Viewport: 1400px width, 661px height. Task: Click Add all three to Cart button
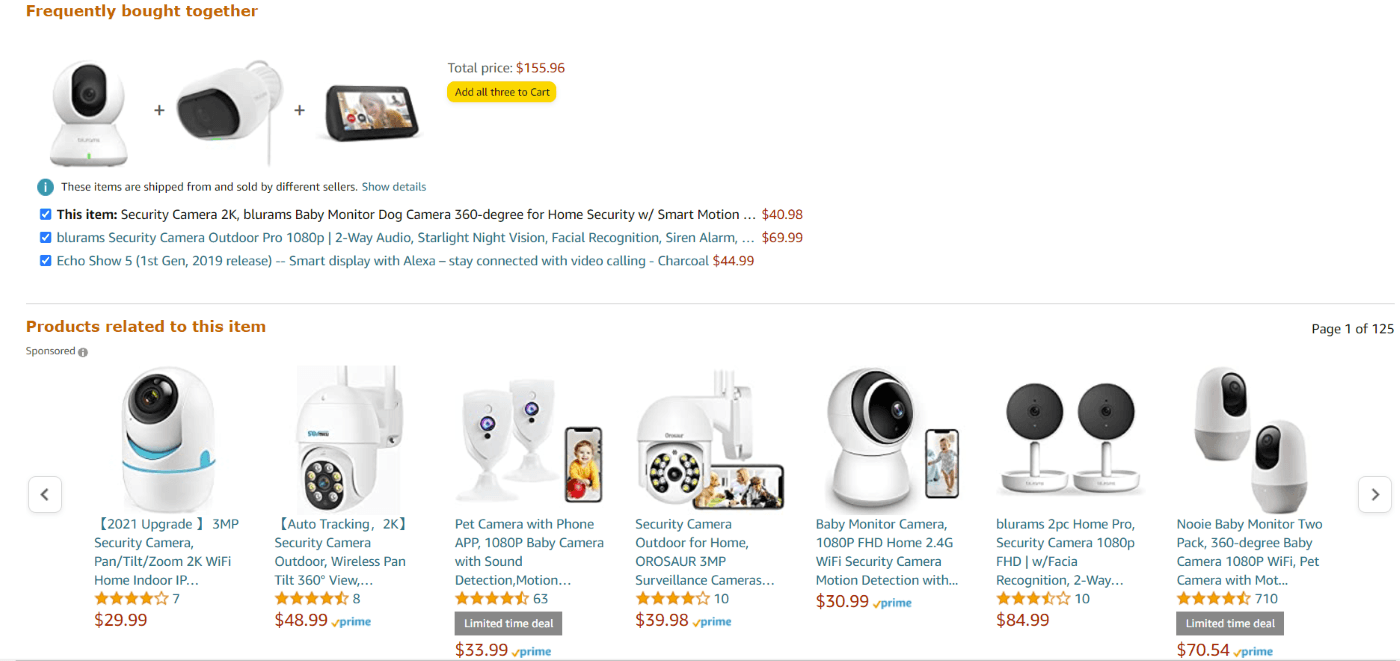click(501, 92)
